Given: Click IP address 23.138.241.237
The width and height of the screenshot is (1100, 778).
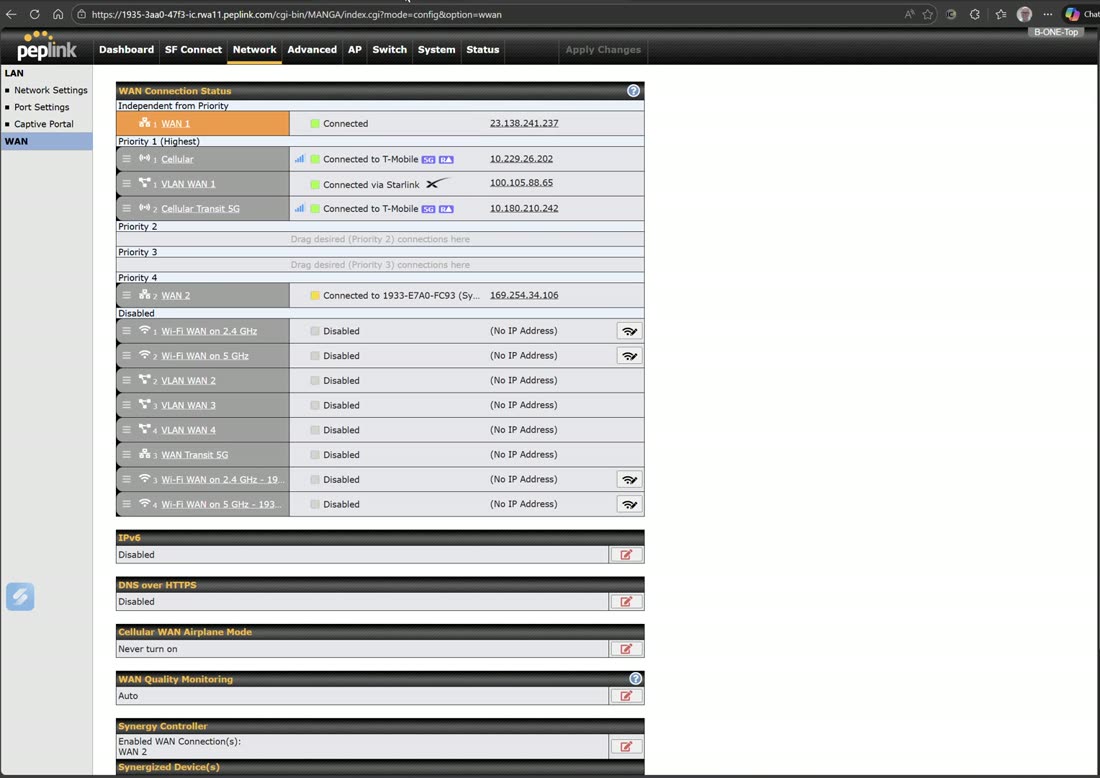Looking at the screenshot, I should 524,123.
